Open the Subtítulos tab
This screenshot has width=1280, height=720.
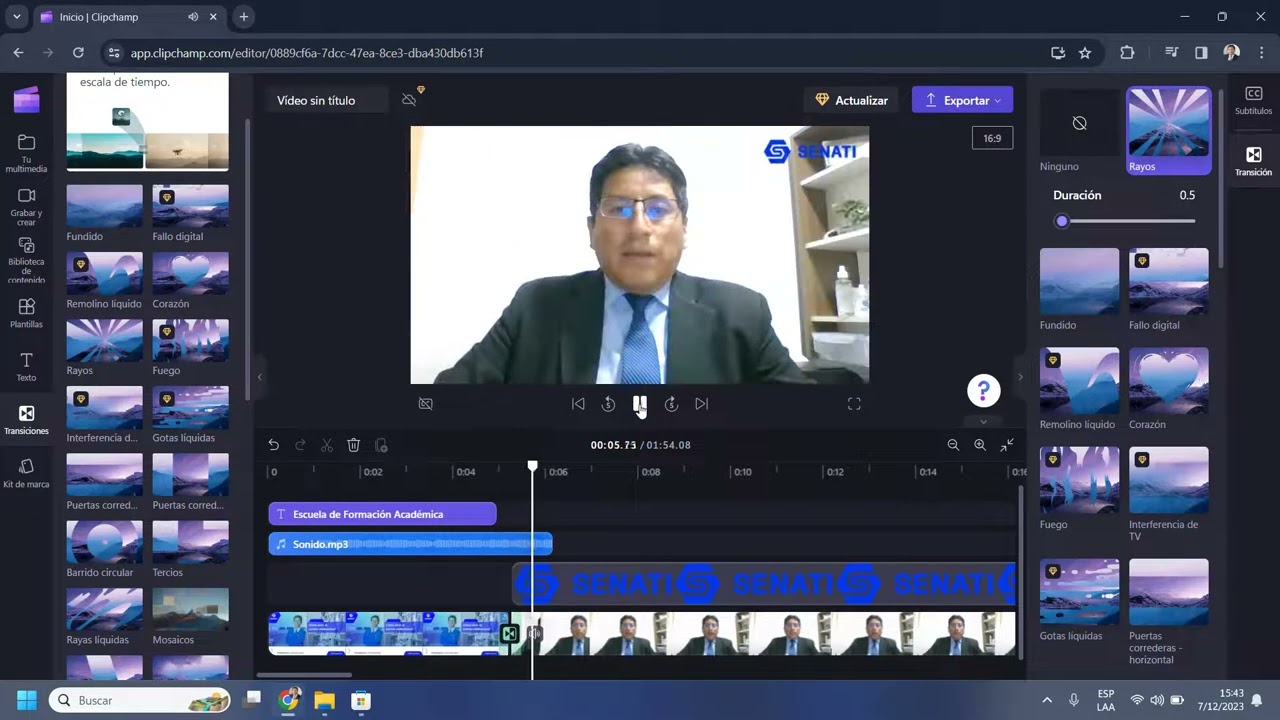tap(1253, 100)
